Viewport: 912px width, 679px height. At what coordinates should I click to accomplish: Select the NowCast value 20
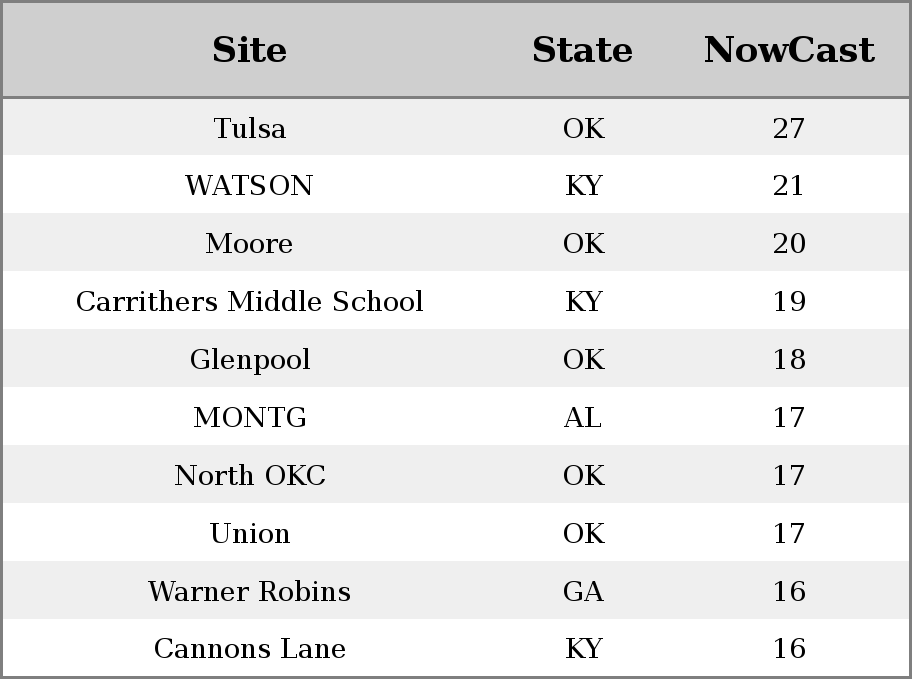coord(789,243)
